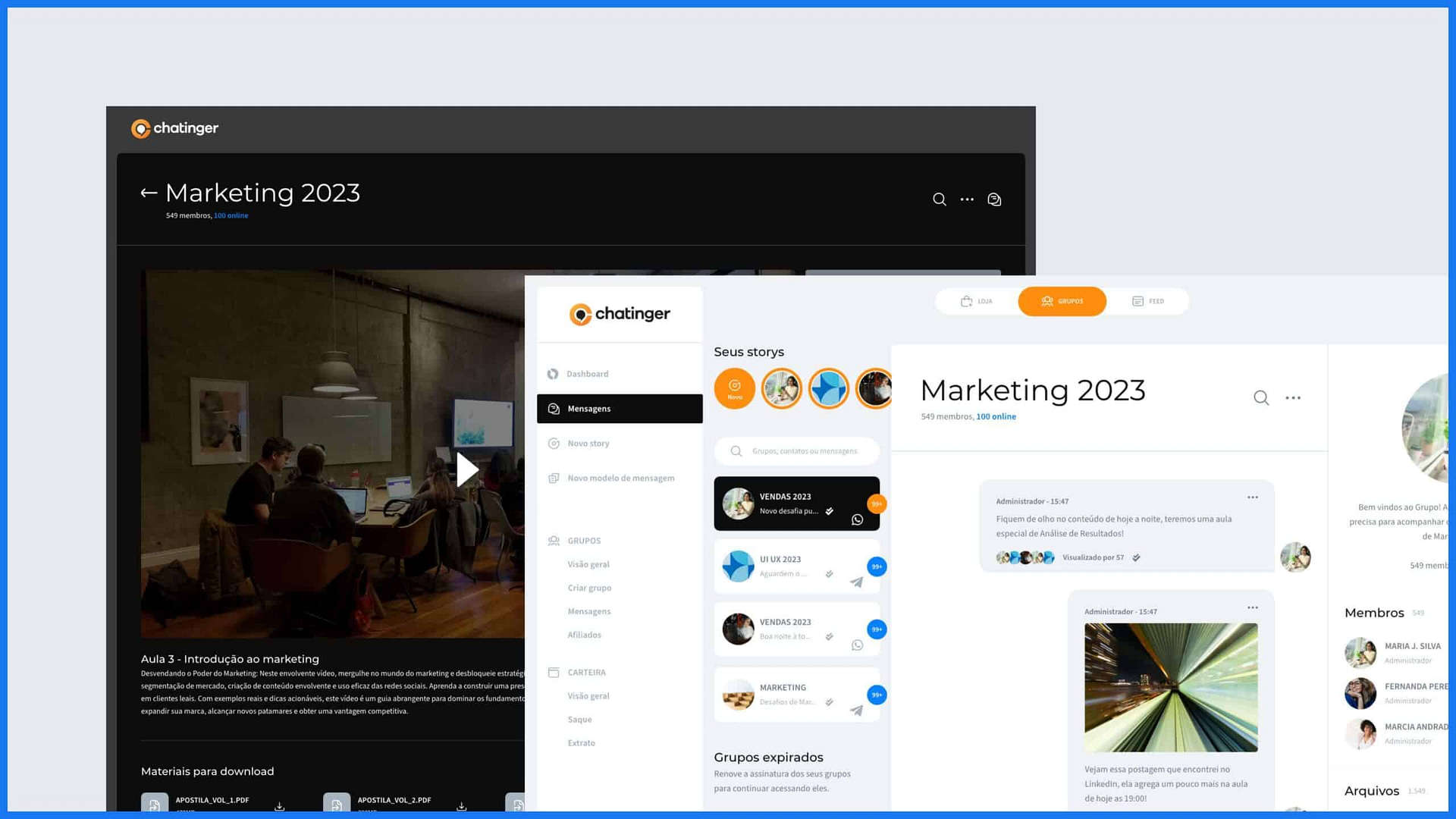Open the highlighted VENDAS 2023 conversation
Screen dimensions: 1456x819
796,504
